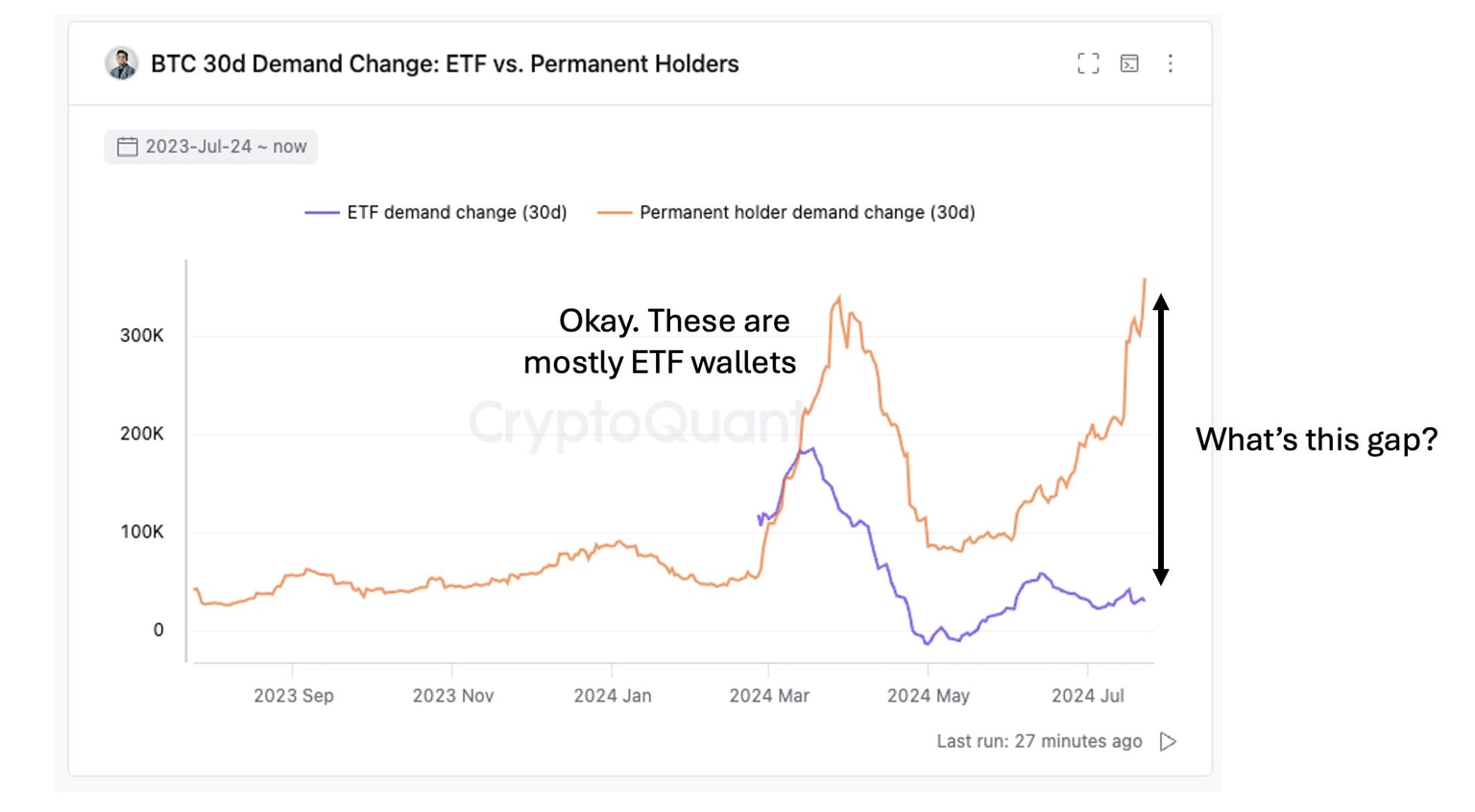Select the chart title BTC 30d Demand Change
The height and width of the screenshot is (812, 1475).
(445, 64)
